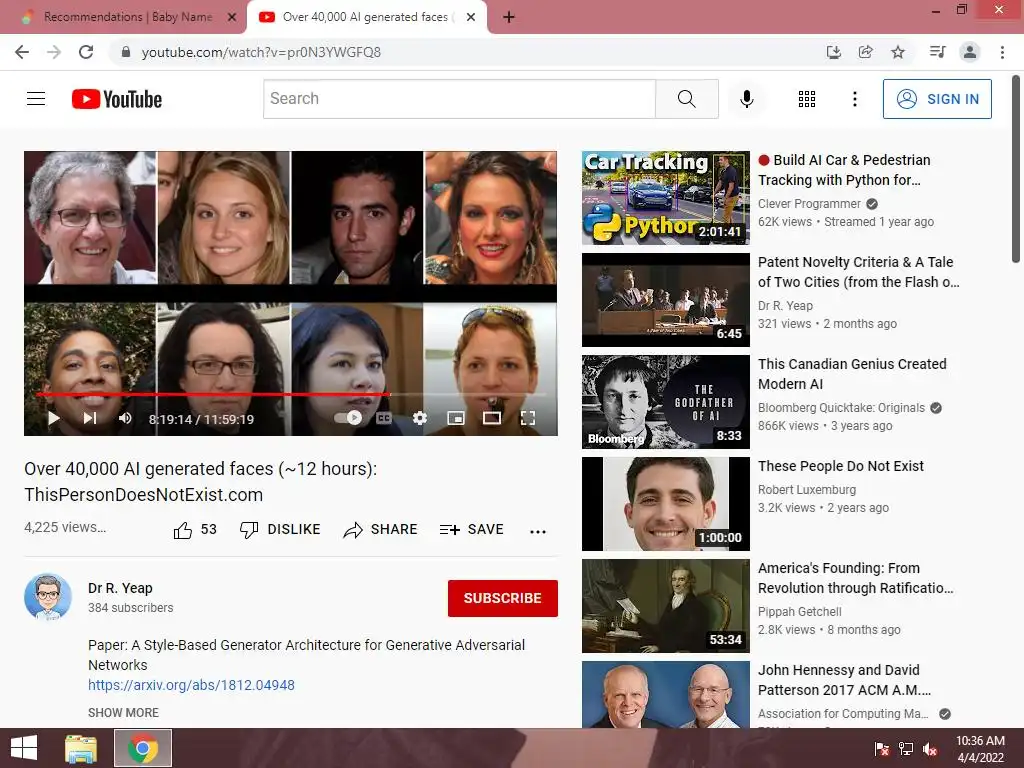
Task: Click the page vertical scrollbar
Action: click(1016, 170)
